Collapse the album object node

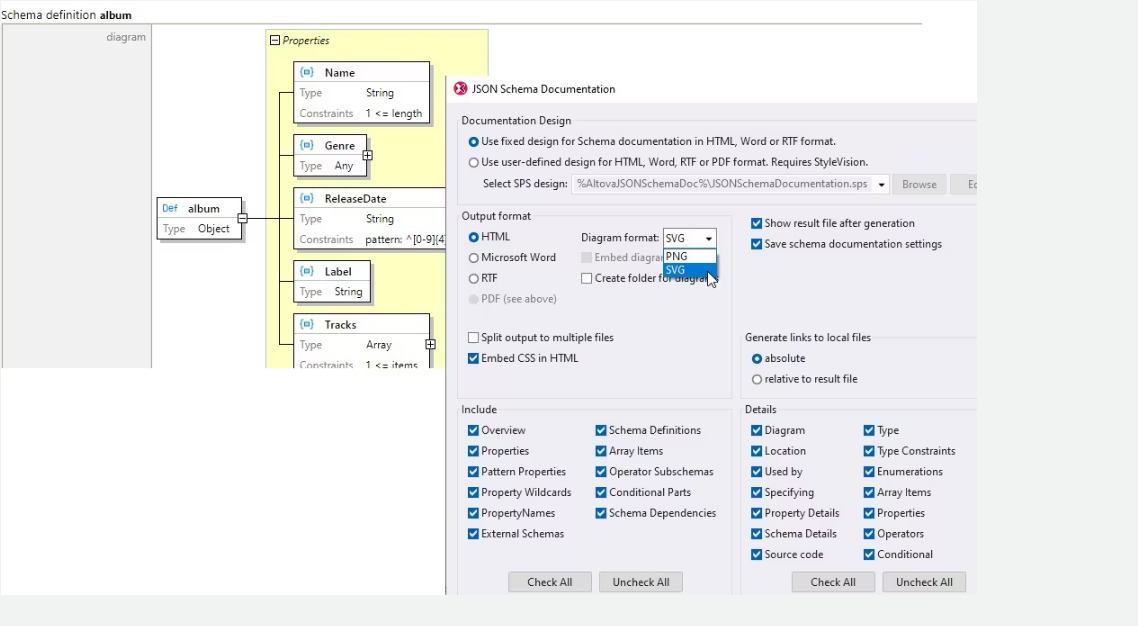tap(242, 218)
